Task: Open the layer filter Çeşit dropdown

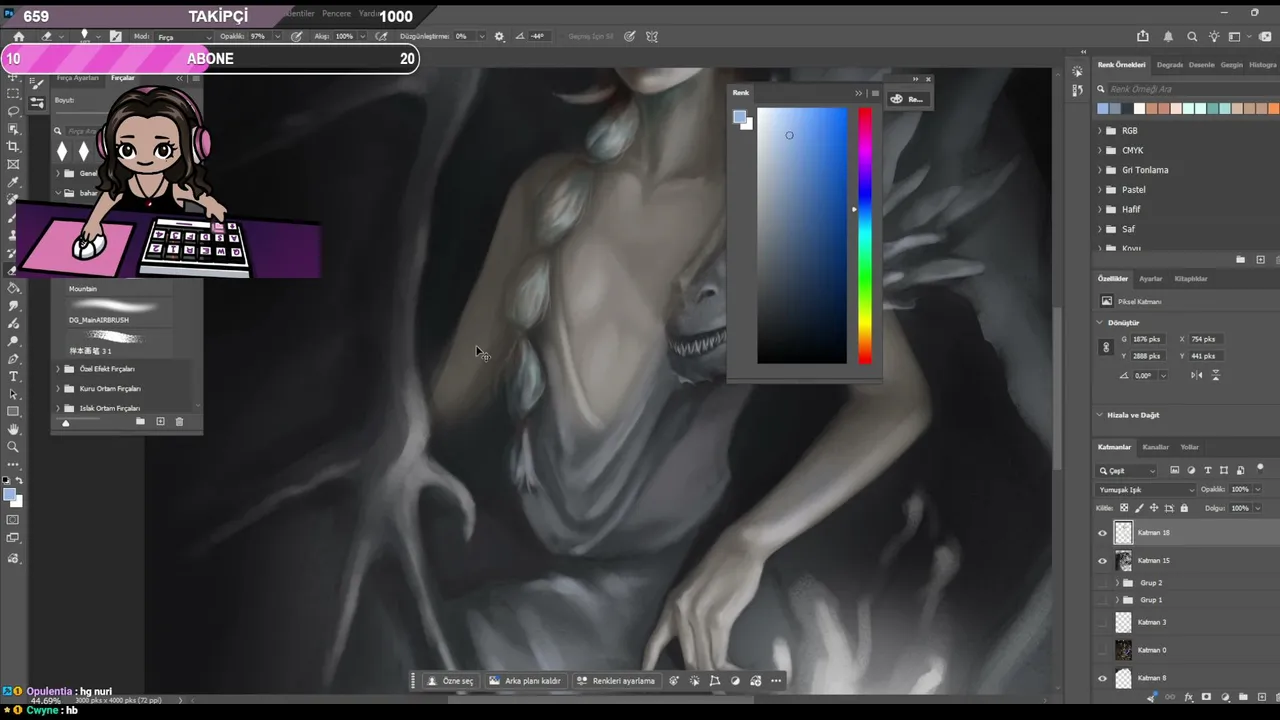Action: pos(1127,471)
